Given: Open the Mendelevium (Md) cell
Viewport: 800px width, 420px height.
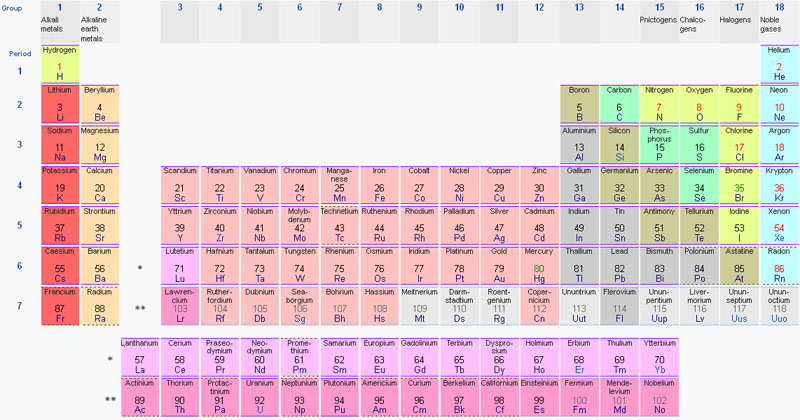Looking at the screenshot, I should pyautogui.click(x=619, y=397).
